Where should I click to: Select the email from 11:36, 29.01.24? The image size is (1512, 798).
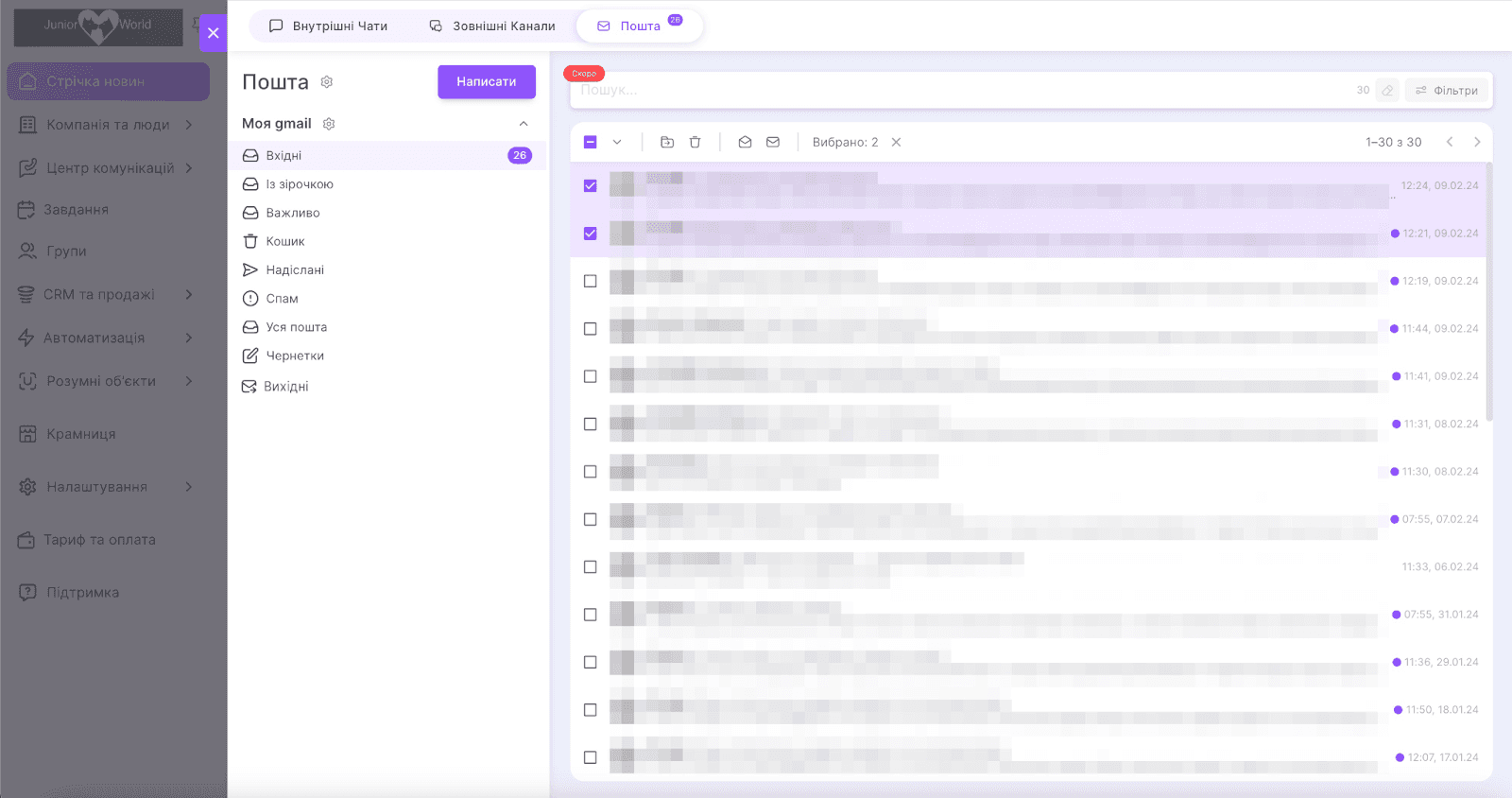click(591, 663)
